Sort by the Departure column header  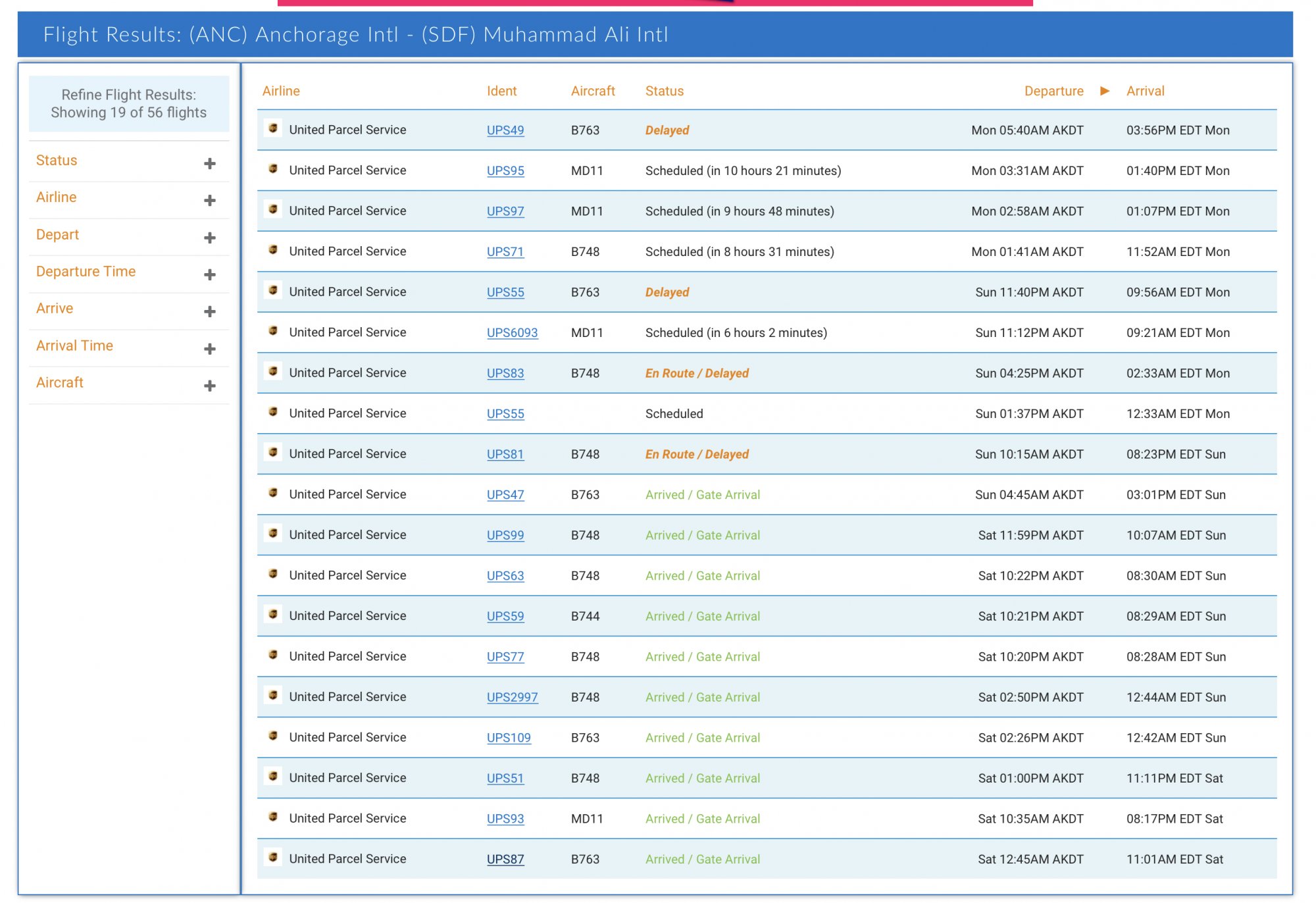pyautogui.click(x=1053, y=91)
